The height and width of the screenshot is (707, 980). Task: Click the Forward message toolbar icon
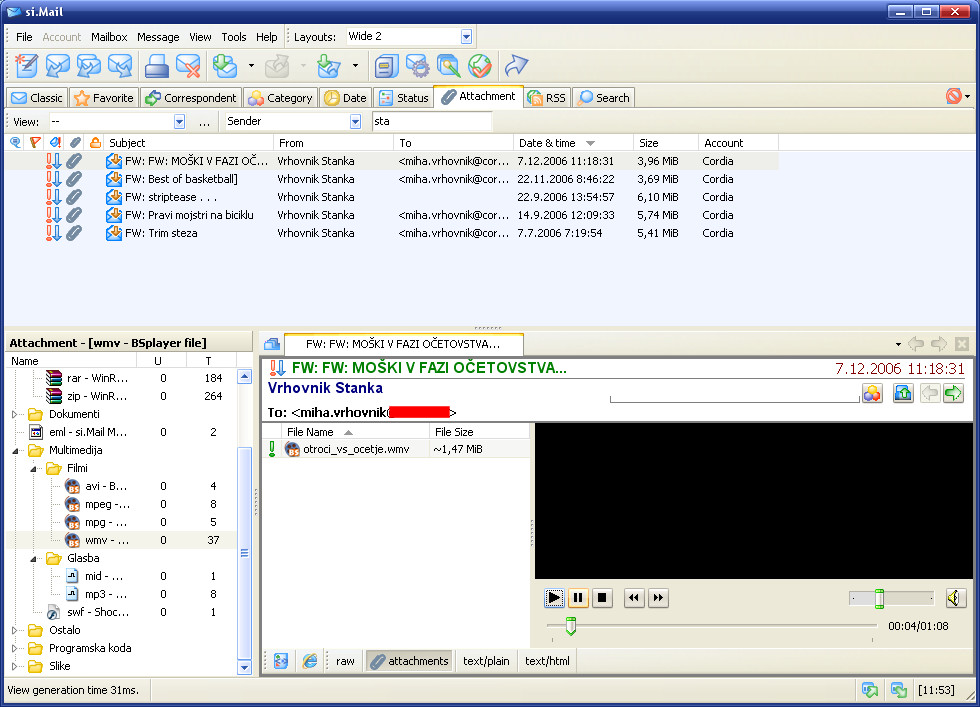pyautogui.click(x=120, y=66)
